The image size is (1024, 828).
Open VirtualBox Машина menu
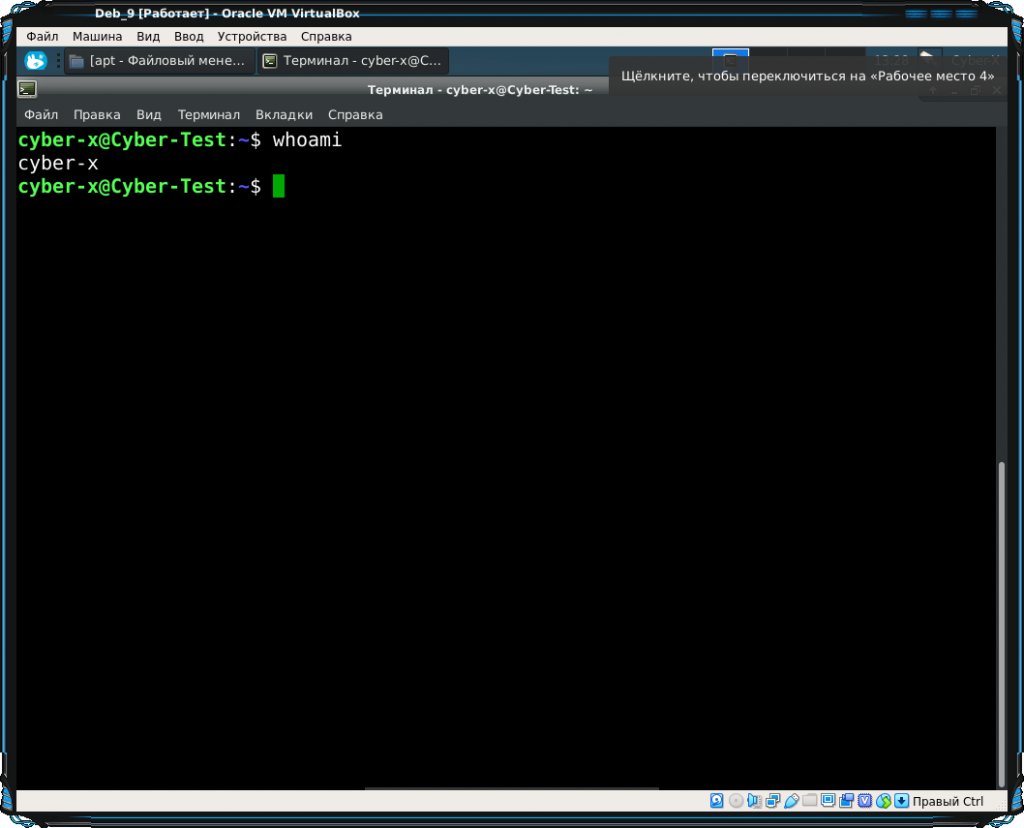click(97, 37)
